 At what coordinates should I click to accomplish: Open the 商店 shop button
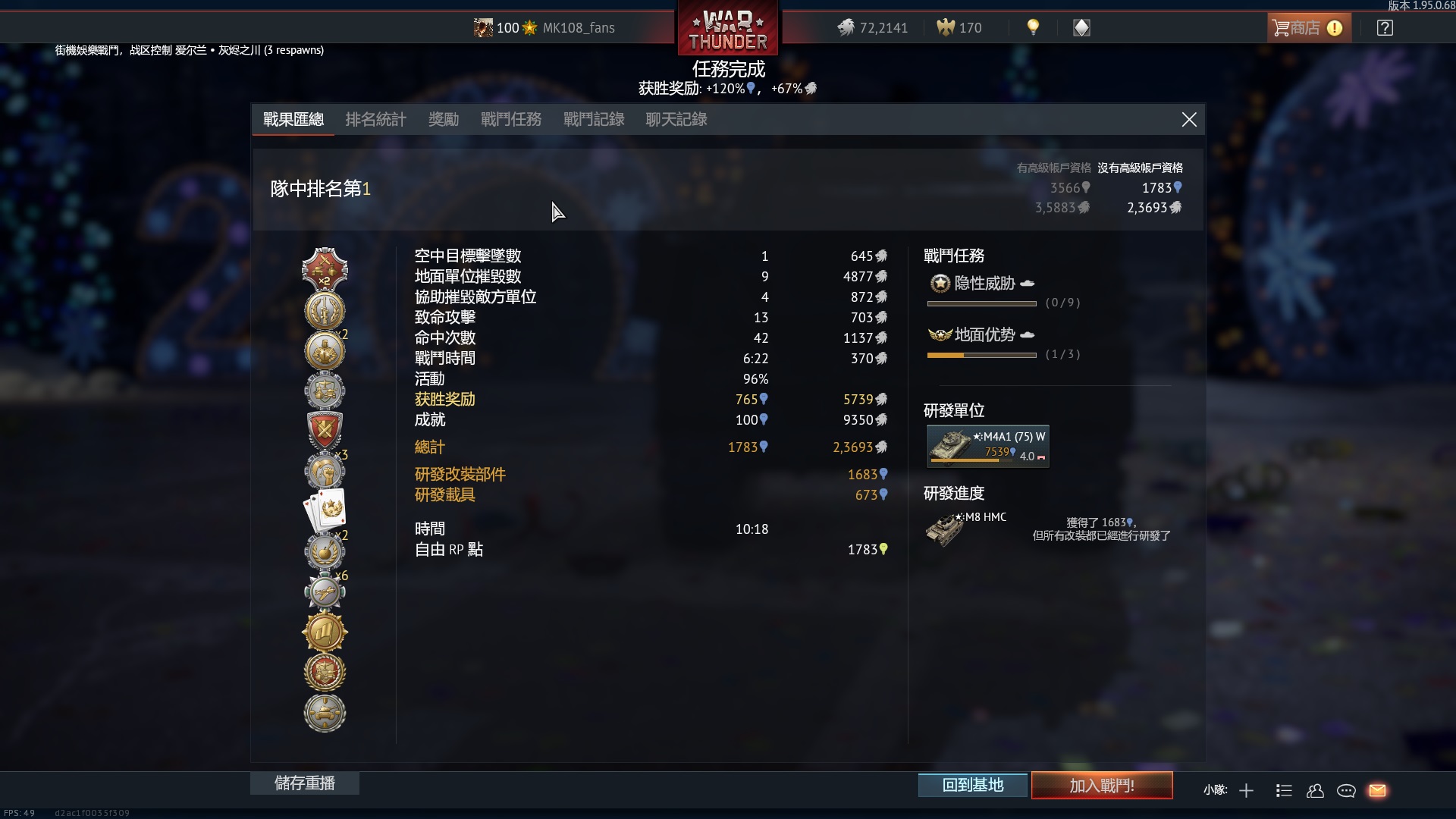(x=1309, y=28)
